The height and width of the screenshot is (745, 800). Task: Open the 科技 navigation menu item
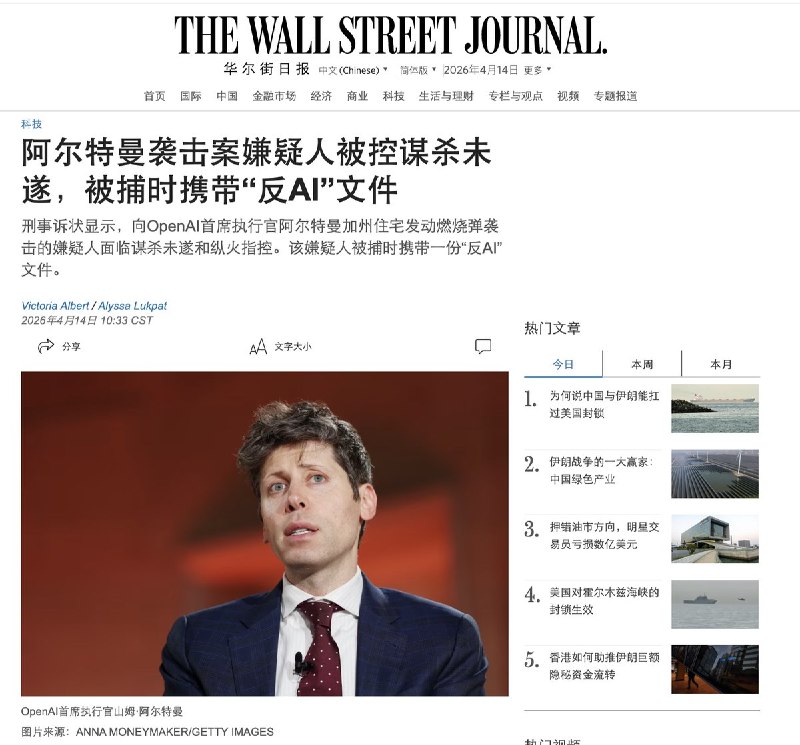point(393,96)
